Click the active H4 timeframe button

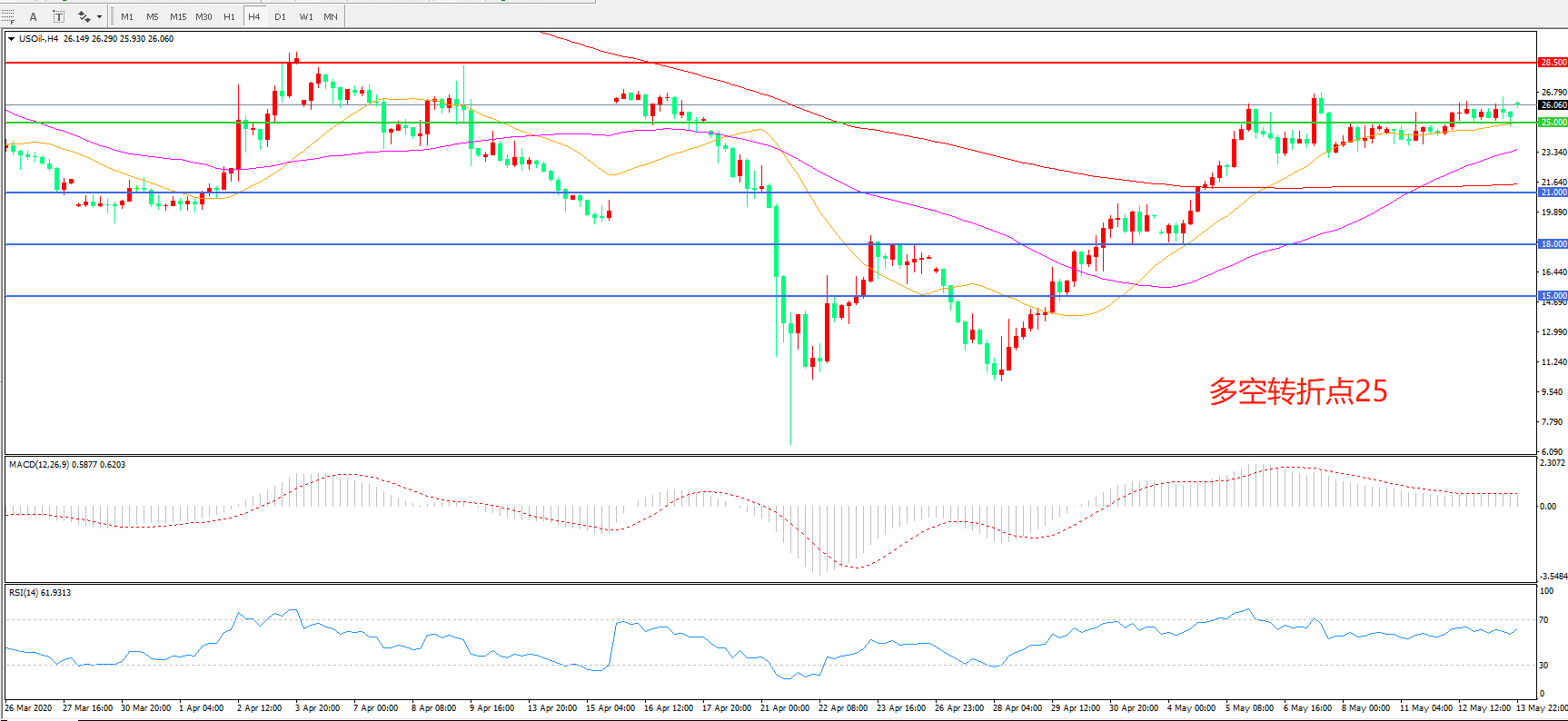click(x=254, y=16)
